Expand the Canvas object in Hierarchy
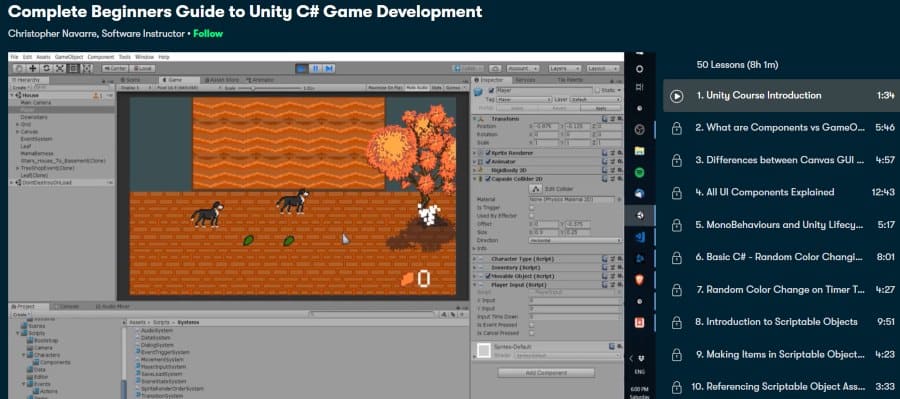 [18, 131]
